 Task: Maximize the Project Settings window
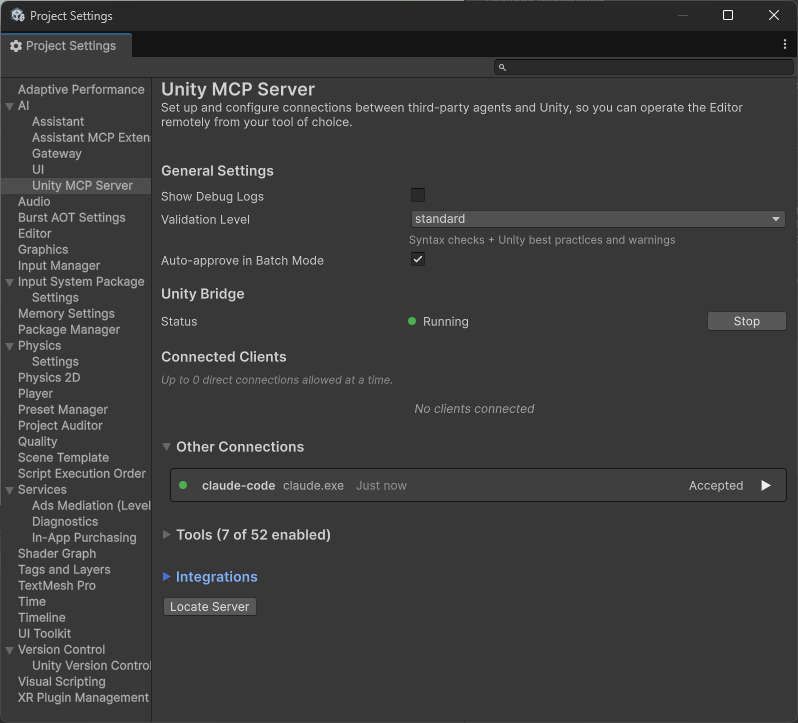(x=728, y=15)
